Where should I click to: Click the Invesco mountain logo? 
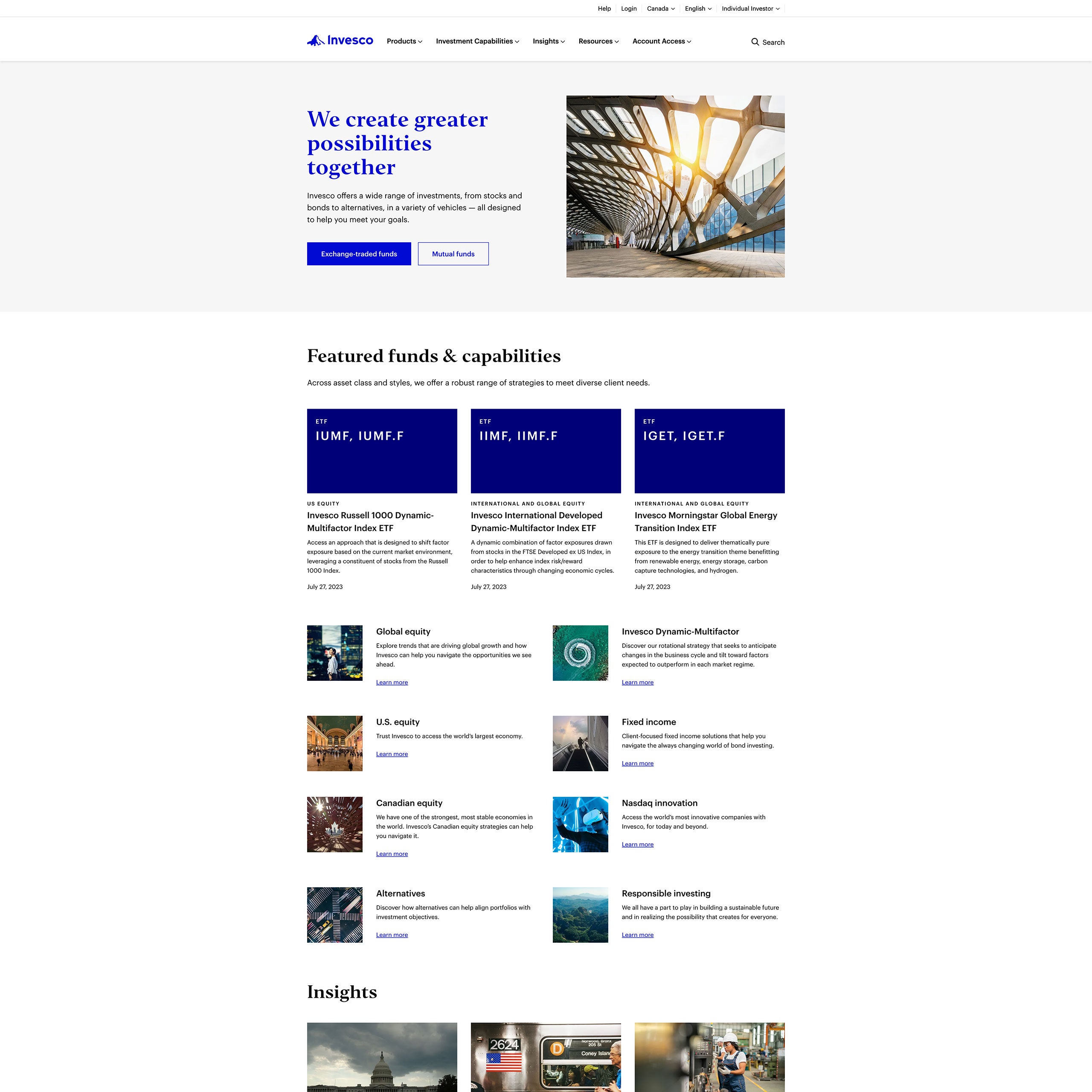(340, 41)
